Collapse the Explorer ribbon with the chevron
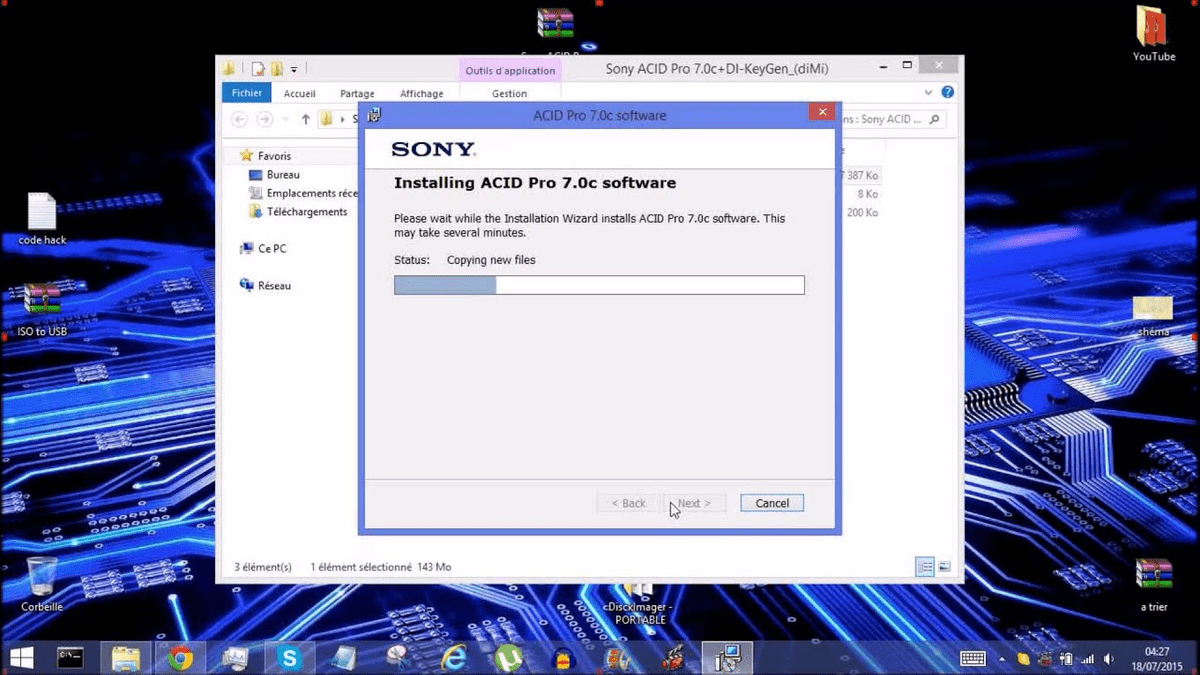The image size is (1200, 675). coord(928,92)
